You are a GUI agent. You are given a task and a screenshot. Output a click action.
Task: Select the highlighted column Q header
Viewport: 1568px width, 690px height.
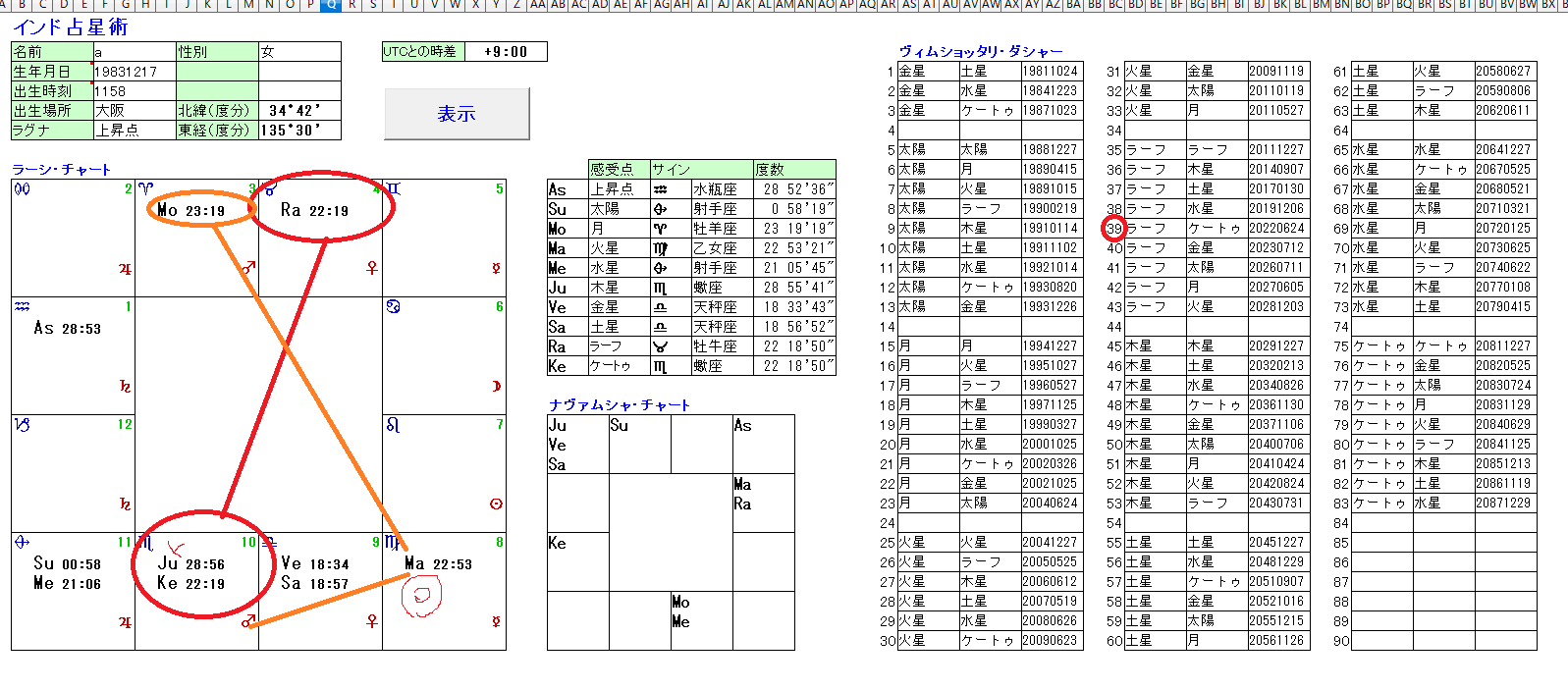331,5
